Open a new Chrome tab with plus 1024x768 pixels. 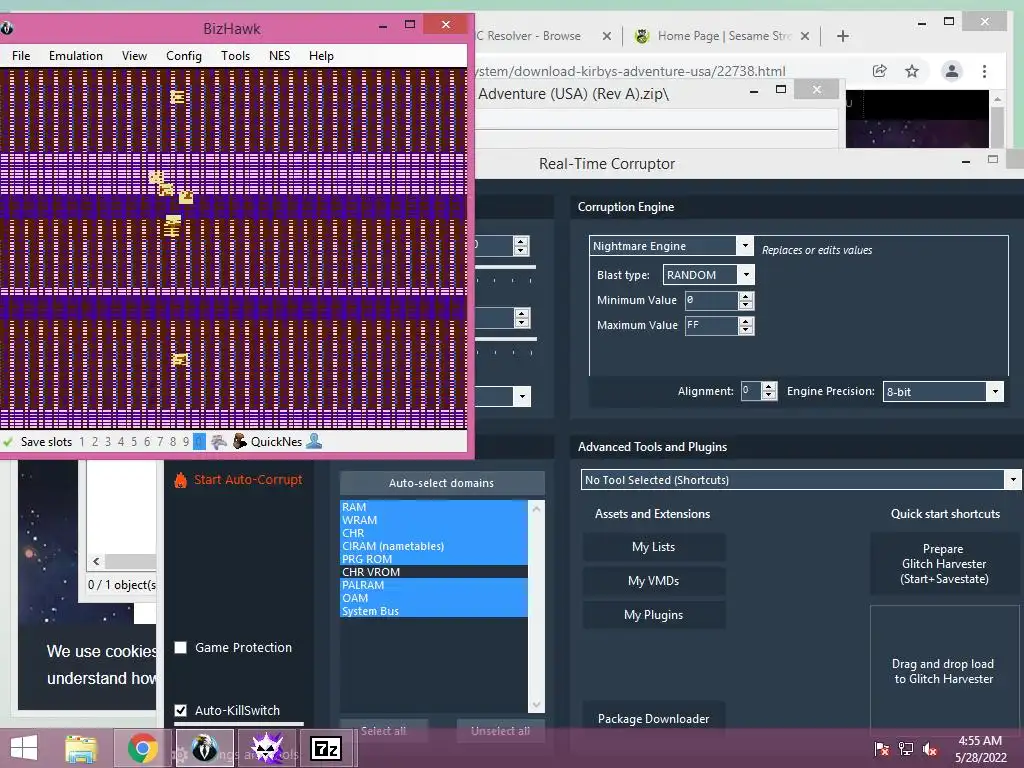pyautogui.click(x=843, y=36)
